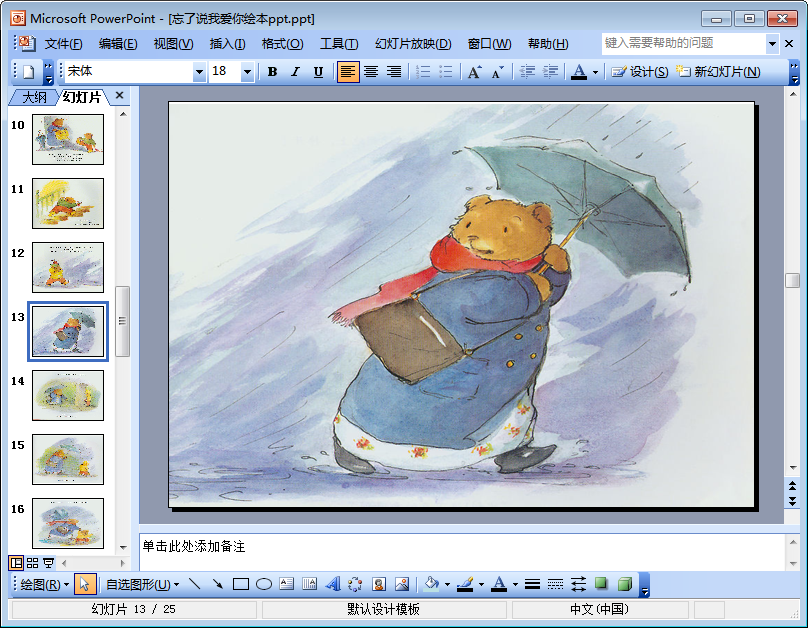808x628 pixels.
Task: Open the 插入(I) menu
Action: tap(227, 44)
